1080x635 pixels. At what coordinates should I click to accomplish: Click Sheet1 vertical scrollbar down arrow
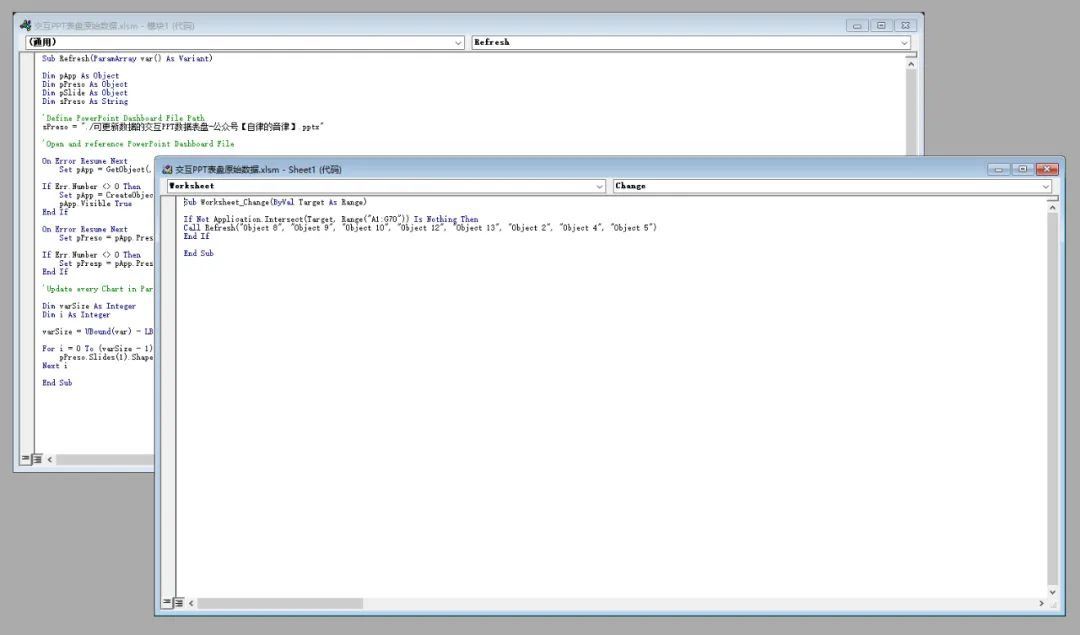(x=1051, y=591)
